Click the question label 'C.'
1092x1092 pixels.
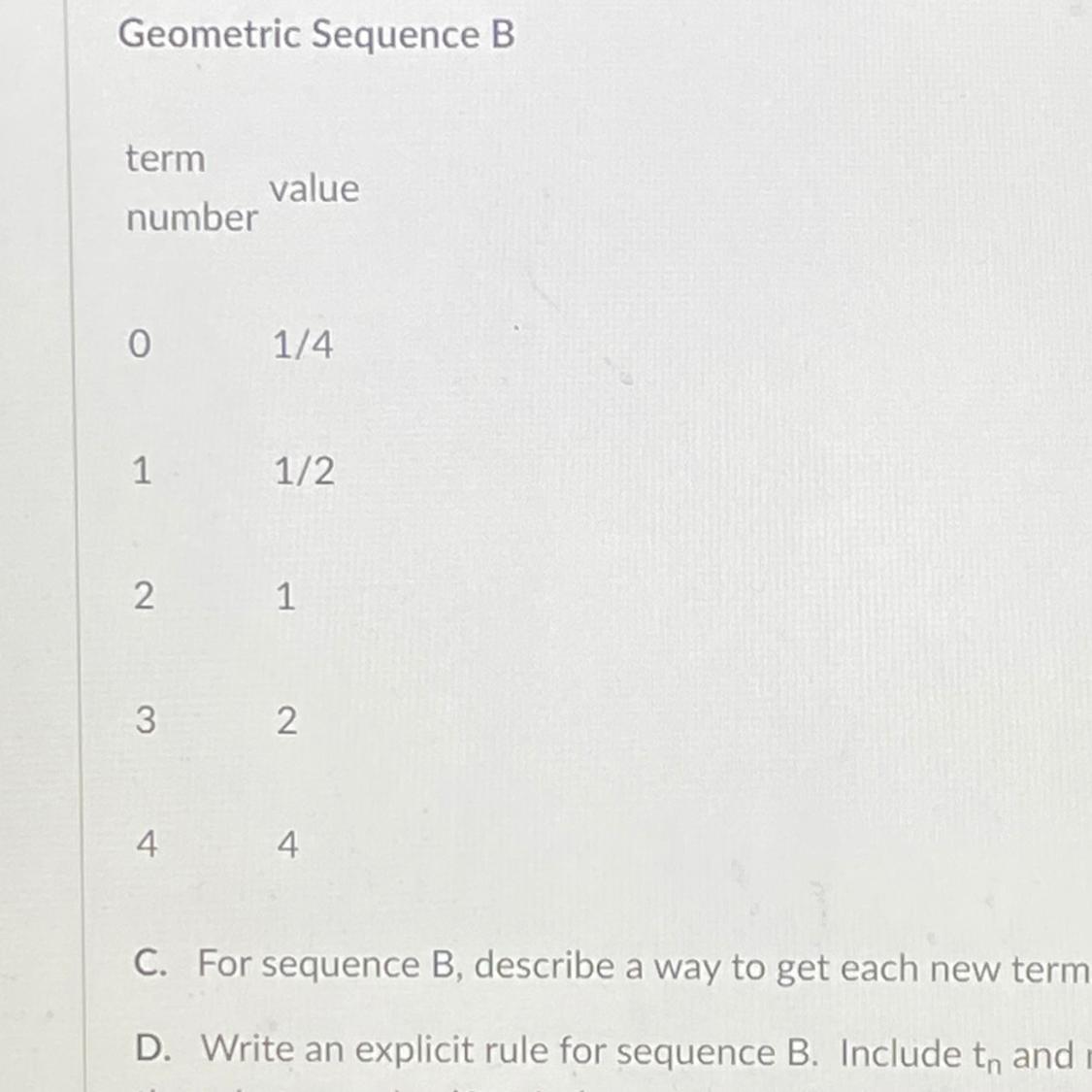pos(151,964)
